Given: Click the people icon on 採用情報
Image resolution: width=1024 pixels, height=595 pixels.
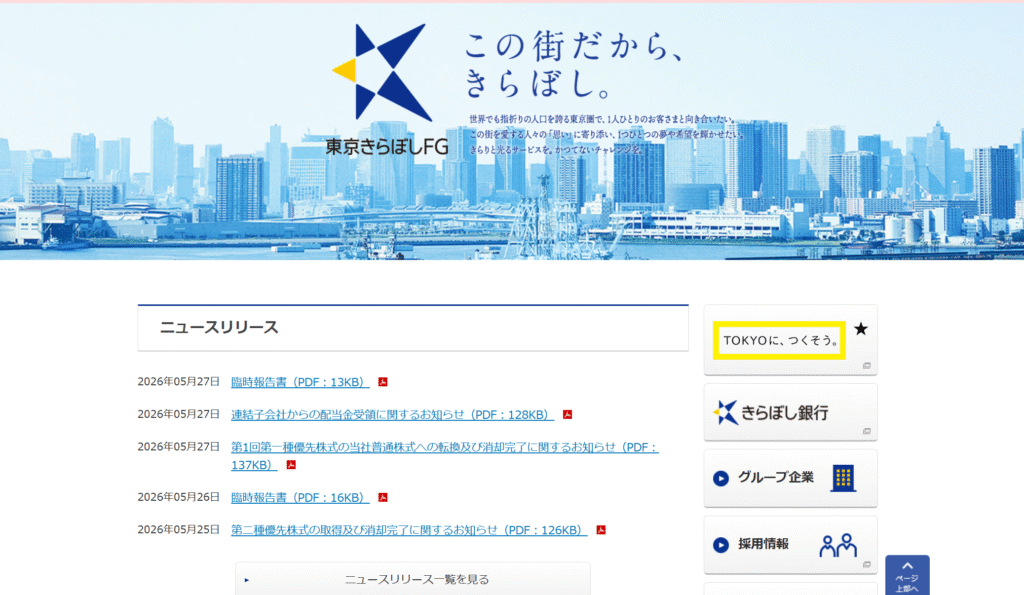Looking at the screenshot, I should (839, 545).
